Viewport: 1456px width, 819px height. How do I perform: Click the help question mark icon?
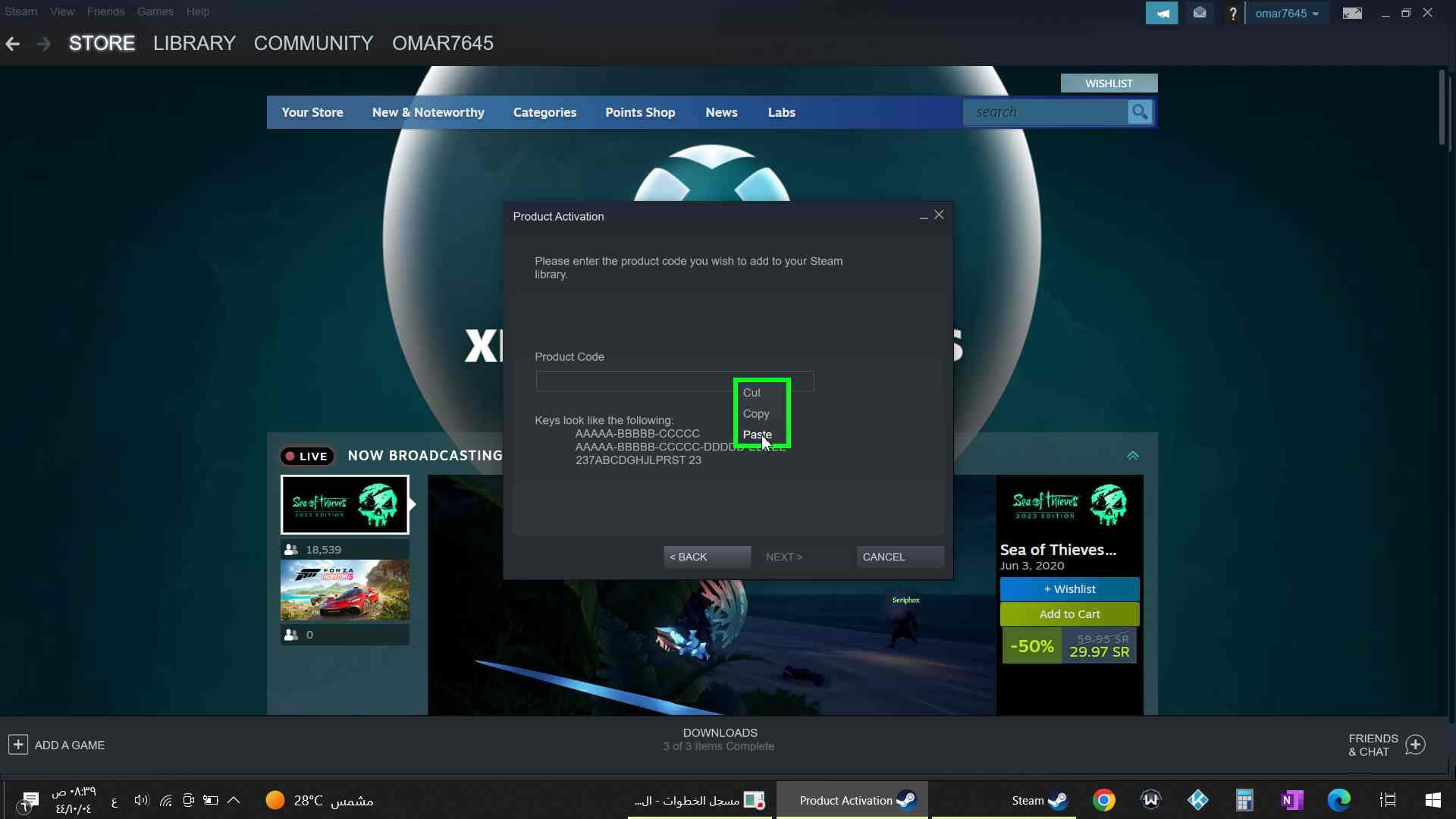[x=1233, y=13]
